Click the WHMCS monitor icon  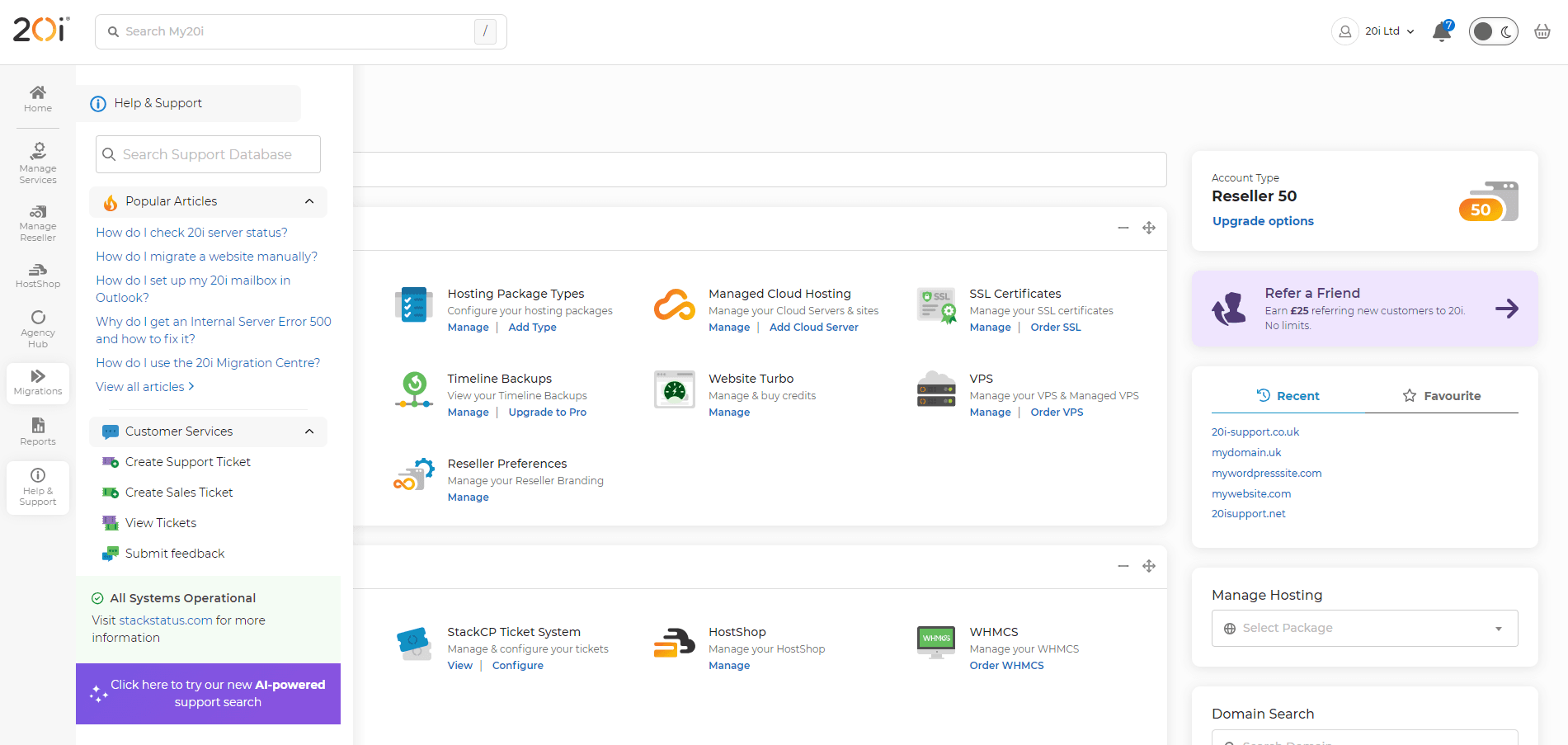(x=936, y=643)
